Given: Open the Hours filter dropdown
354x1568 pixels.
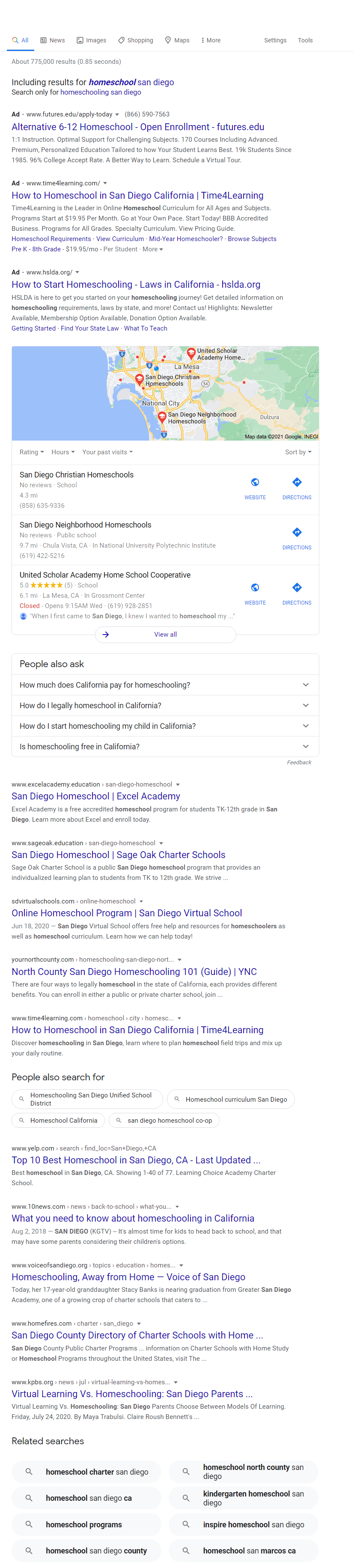Looking at the screenshot, I should [62, 452].
